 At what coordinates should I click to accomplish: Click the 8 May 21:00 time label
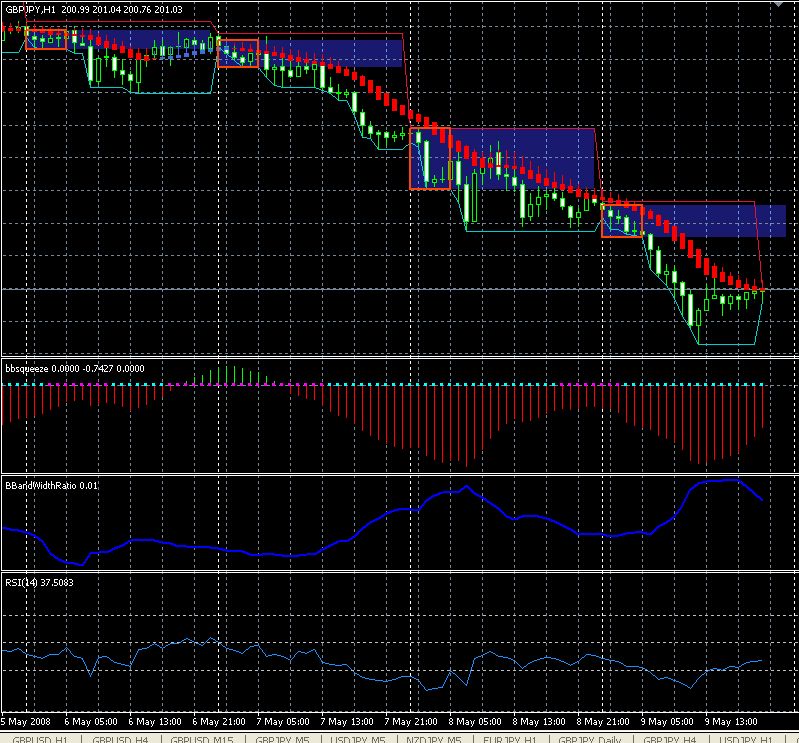603,722
